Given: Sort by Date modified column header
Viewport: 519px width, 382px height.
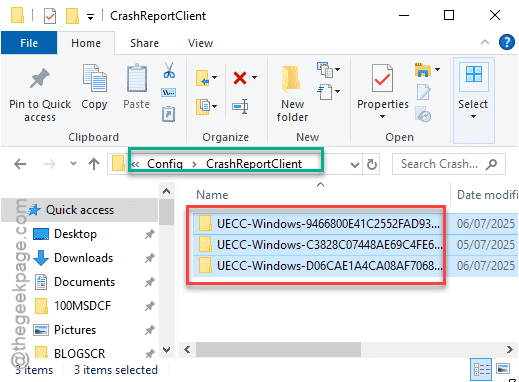Looking at the screenshot, I should [487, 195].
